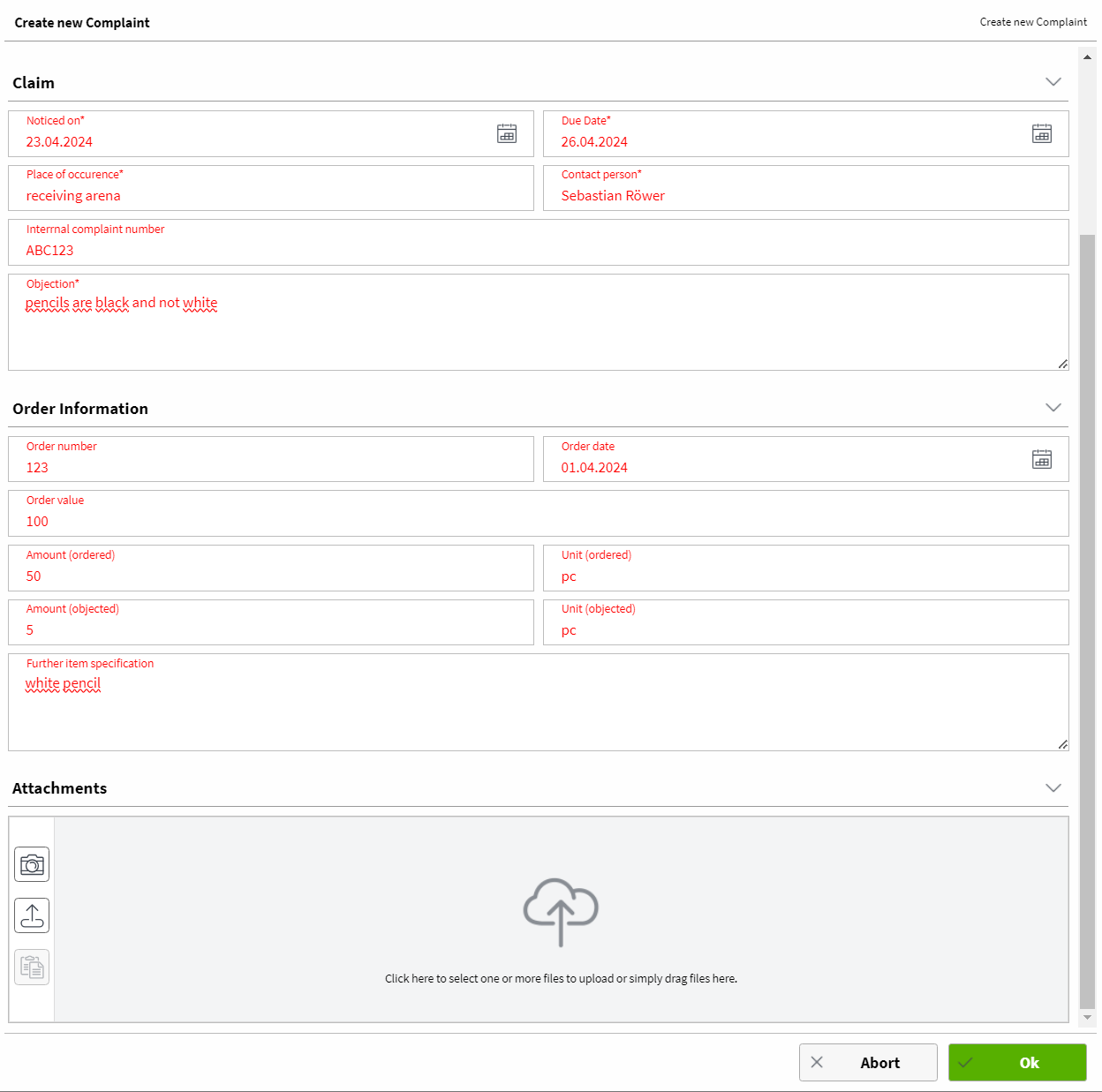Click the Further item specification resize handle
Image resolution: width=1102 pixels, height=1092 pixels.
point(1062,744)
